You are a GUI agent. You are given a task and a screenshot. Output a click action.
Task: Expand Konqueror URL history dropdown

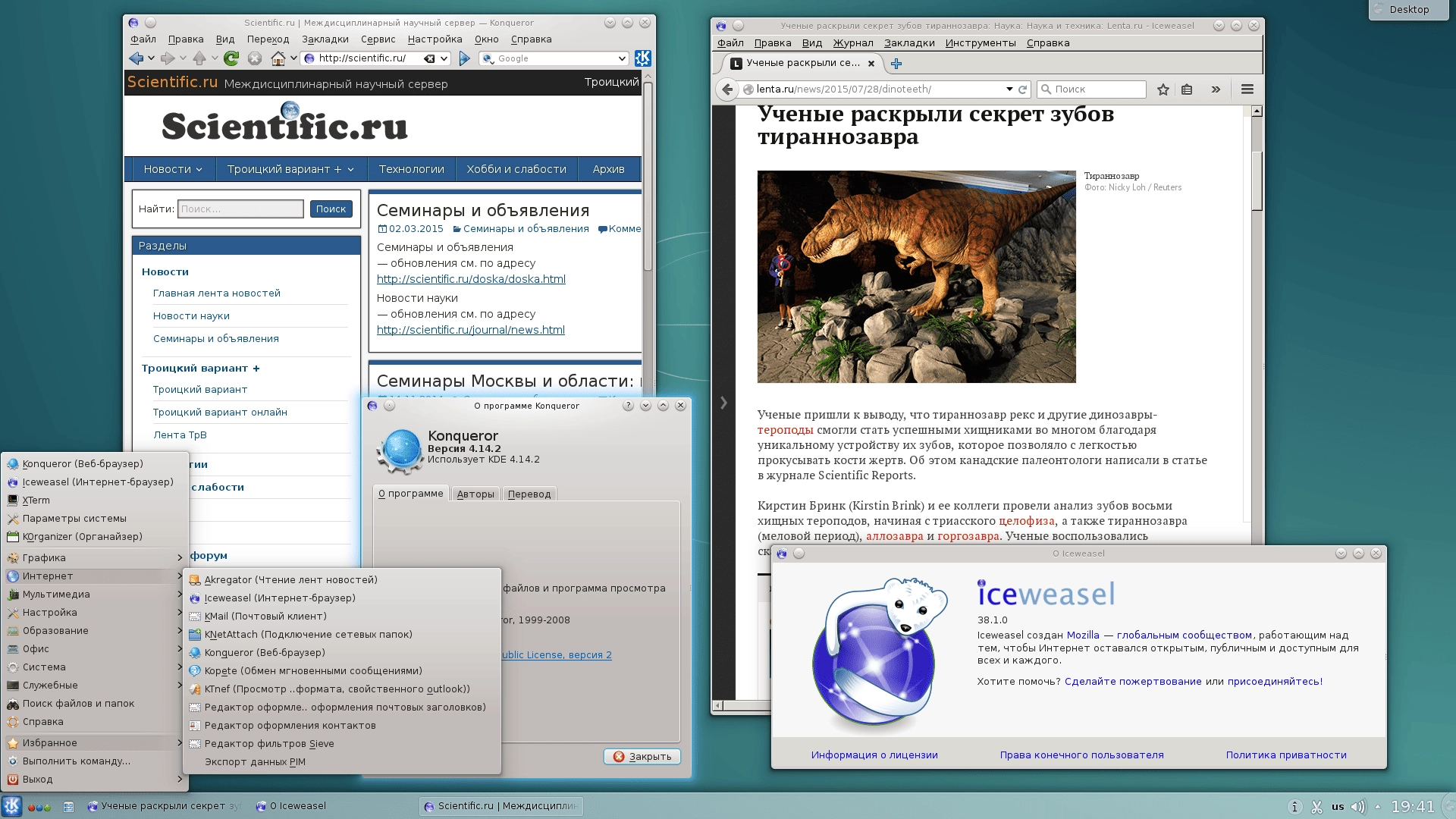pos(444,58)
